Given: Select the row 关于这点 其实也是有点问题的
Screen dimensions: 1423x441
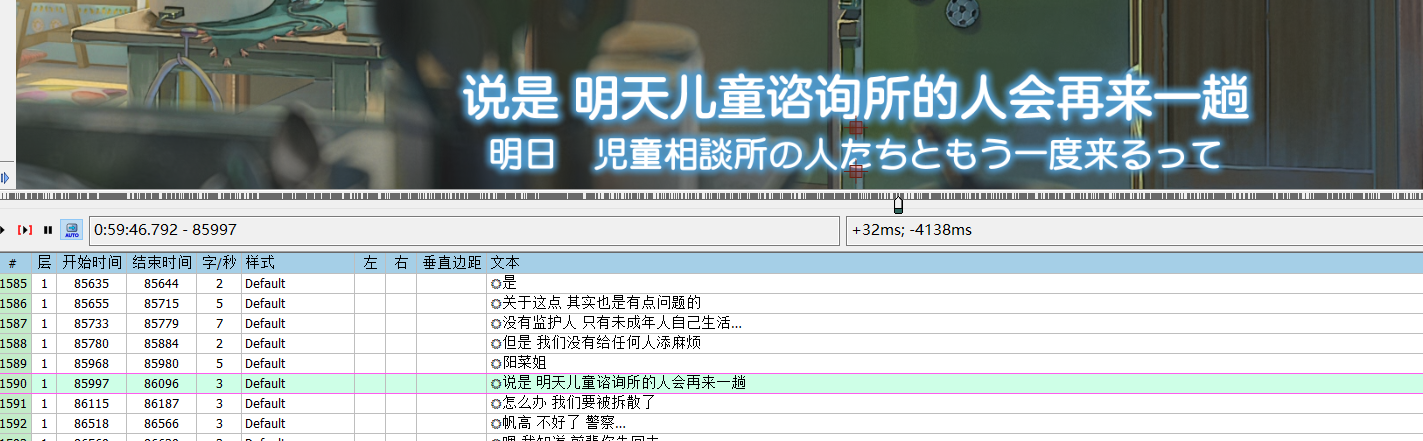Looking at the screenshot, I should [711, 303].
